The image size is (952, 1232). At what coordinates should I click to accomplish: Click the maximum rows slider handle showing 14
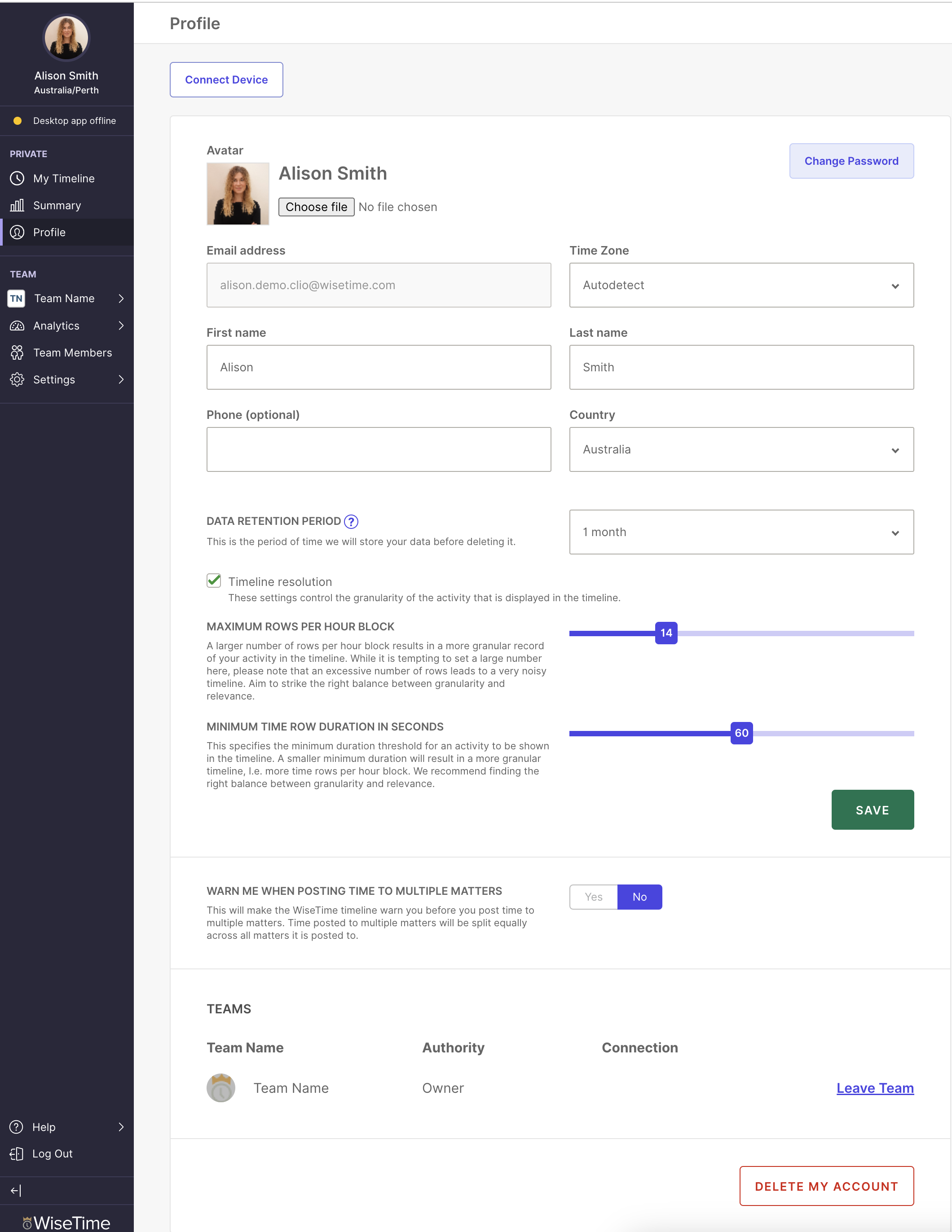pyautogui.click(x=666, y=633)
